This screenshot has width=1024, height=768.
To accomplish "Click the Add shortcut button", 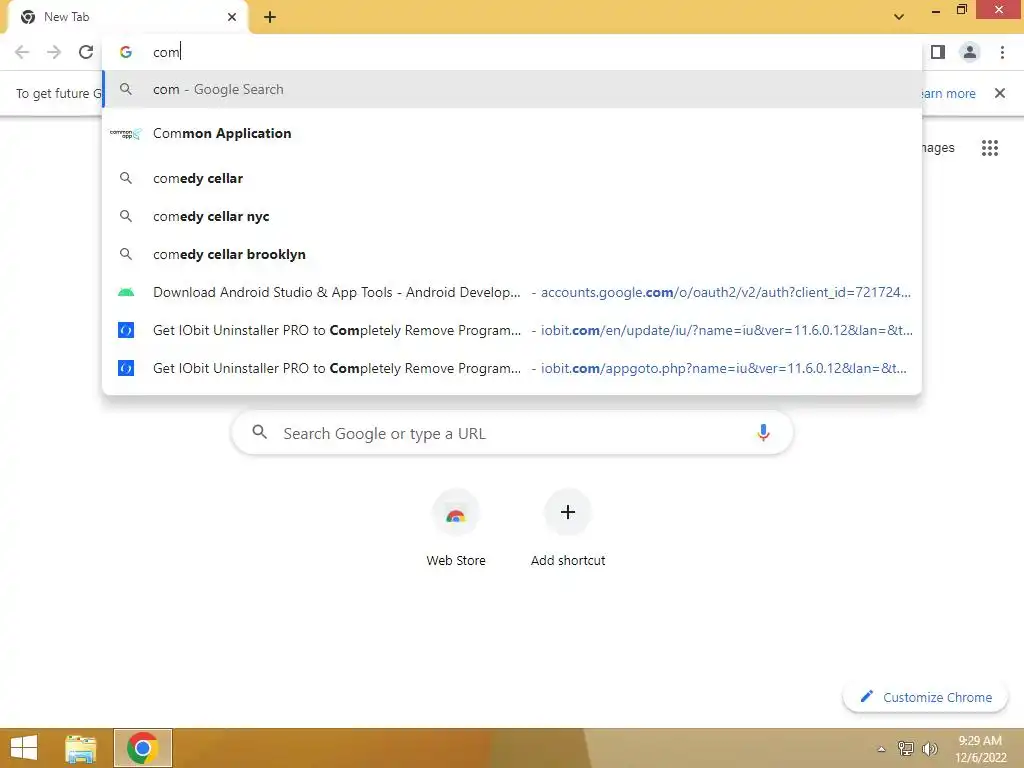I will pos(568,528).
